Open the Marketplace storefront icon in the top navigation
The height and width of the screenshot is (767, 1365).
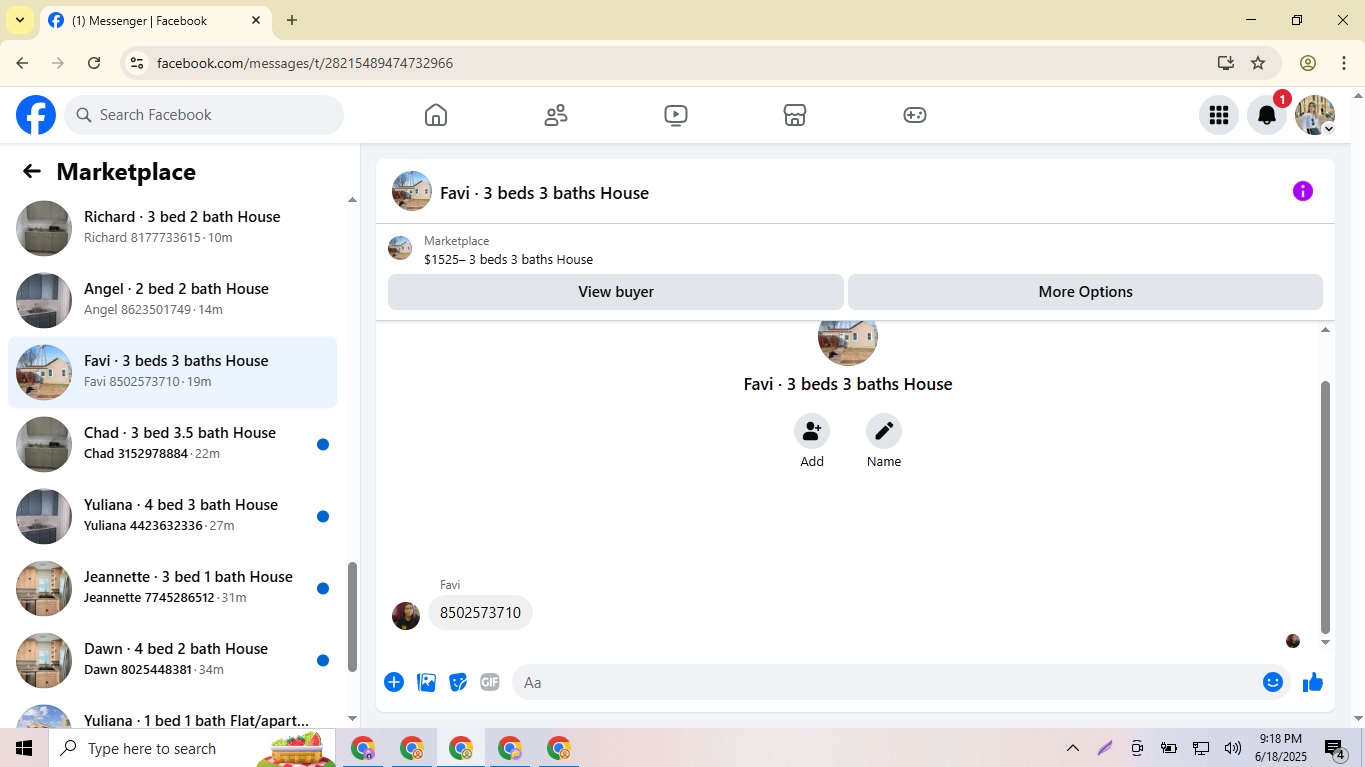[795, 115]
